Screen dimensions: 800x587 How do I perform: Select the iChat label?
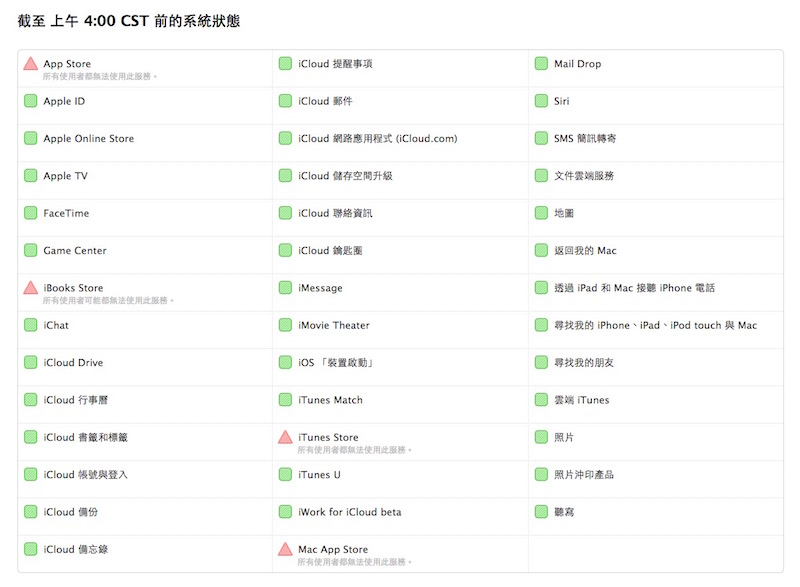(56, 325)
